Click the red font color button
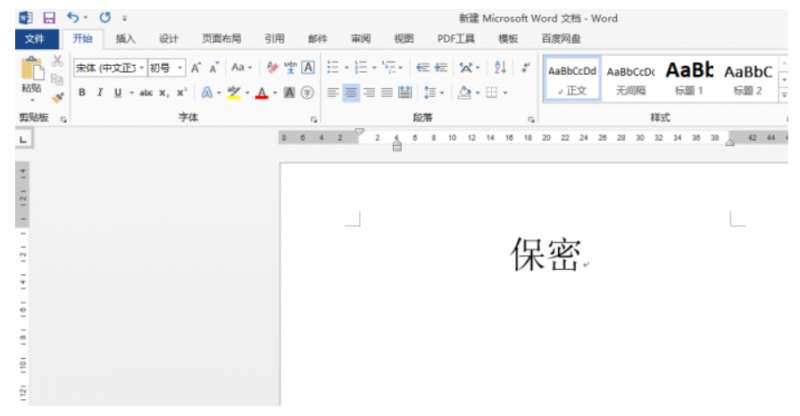The image size is (800, 416). click(x=260, y=92)
